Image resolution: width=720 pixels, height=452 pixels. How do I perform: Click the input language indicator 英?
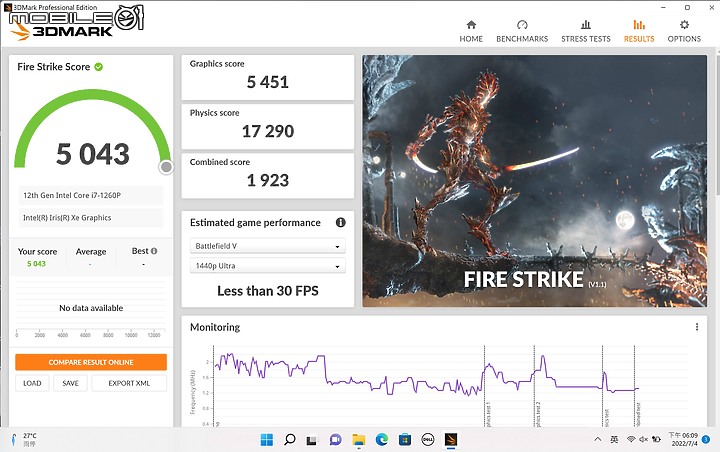tap(614, 439)
